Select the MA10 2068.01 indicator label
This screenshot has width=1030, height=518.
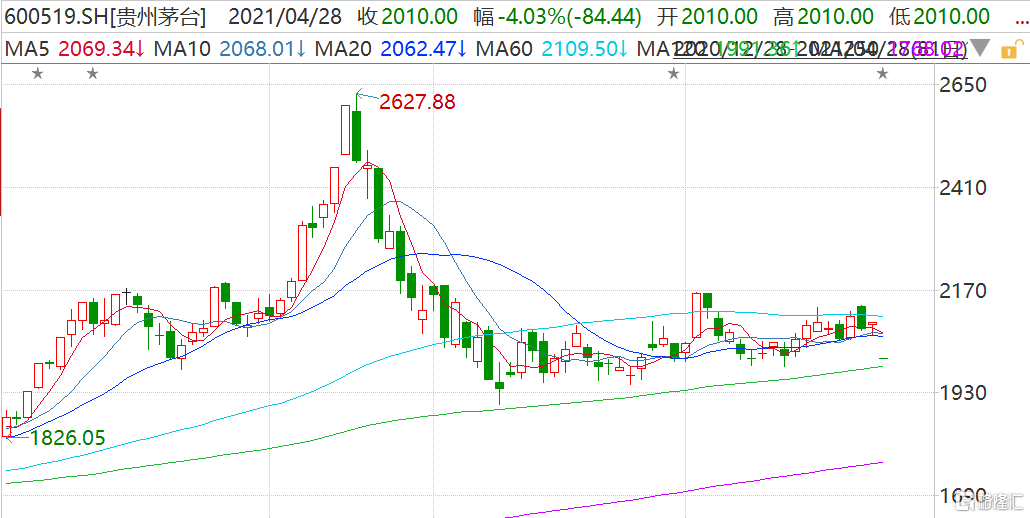tap(232, 49)
